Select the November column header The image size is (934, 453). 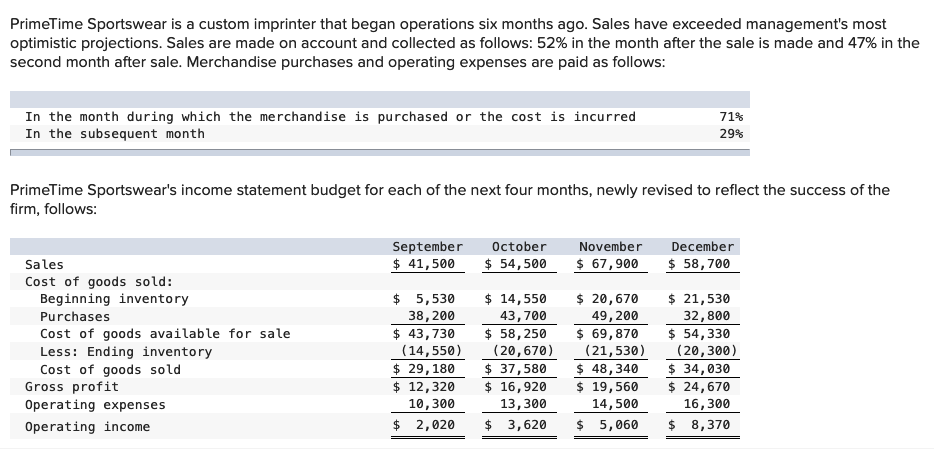tap(611, 247)
